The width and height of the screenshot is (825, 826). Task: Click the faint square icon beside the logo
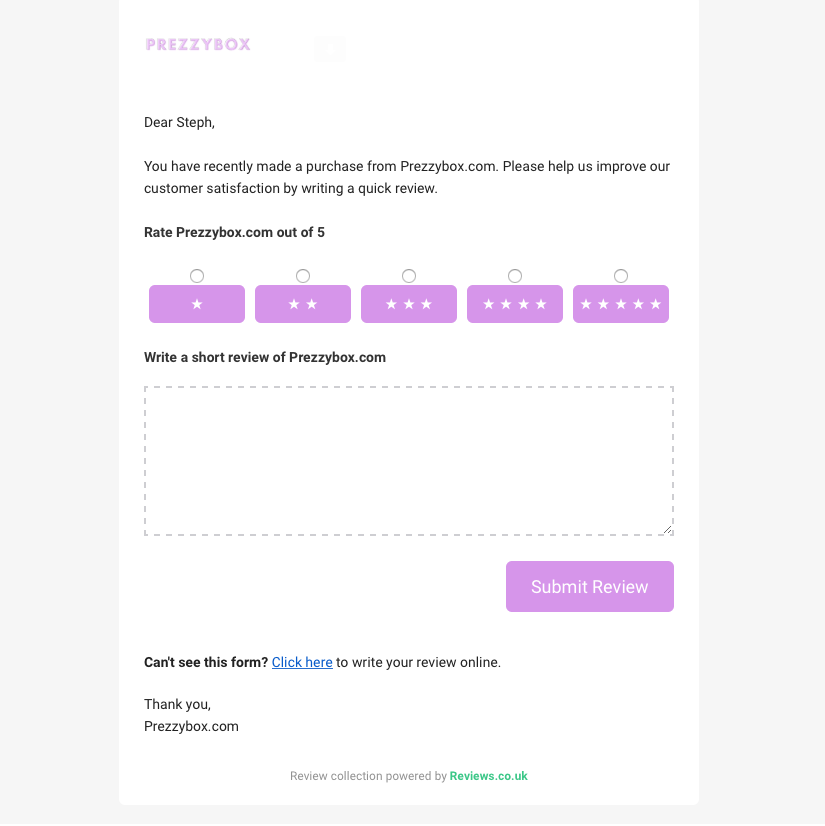point(330,48)
